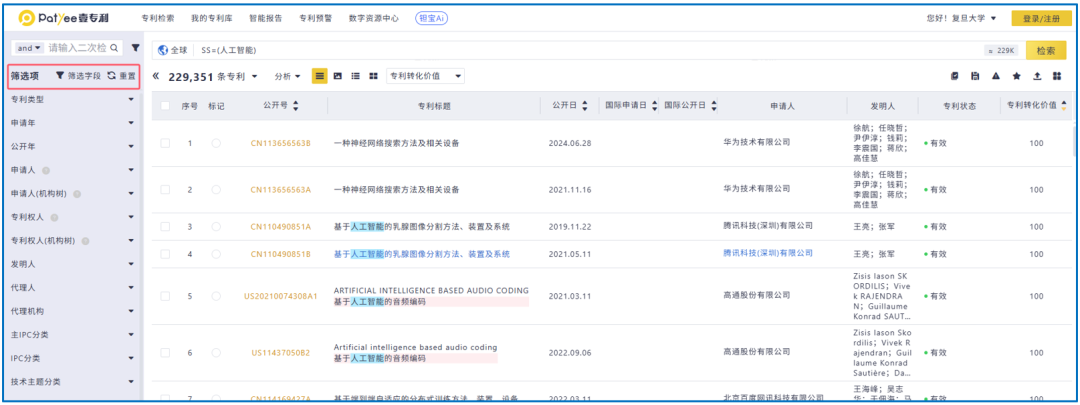Click the funnel filter icon beside secondary search
This screenshot has width=1080, height=405.
coord(135,48)
